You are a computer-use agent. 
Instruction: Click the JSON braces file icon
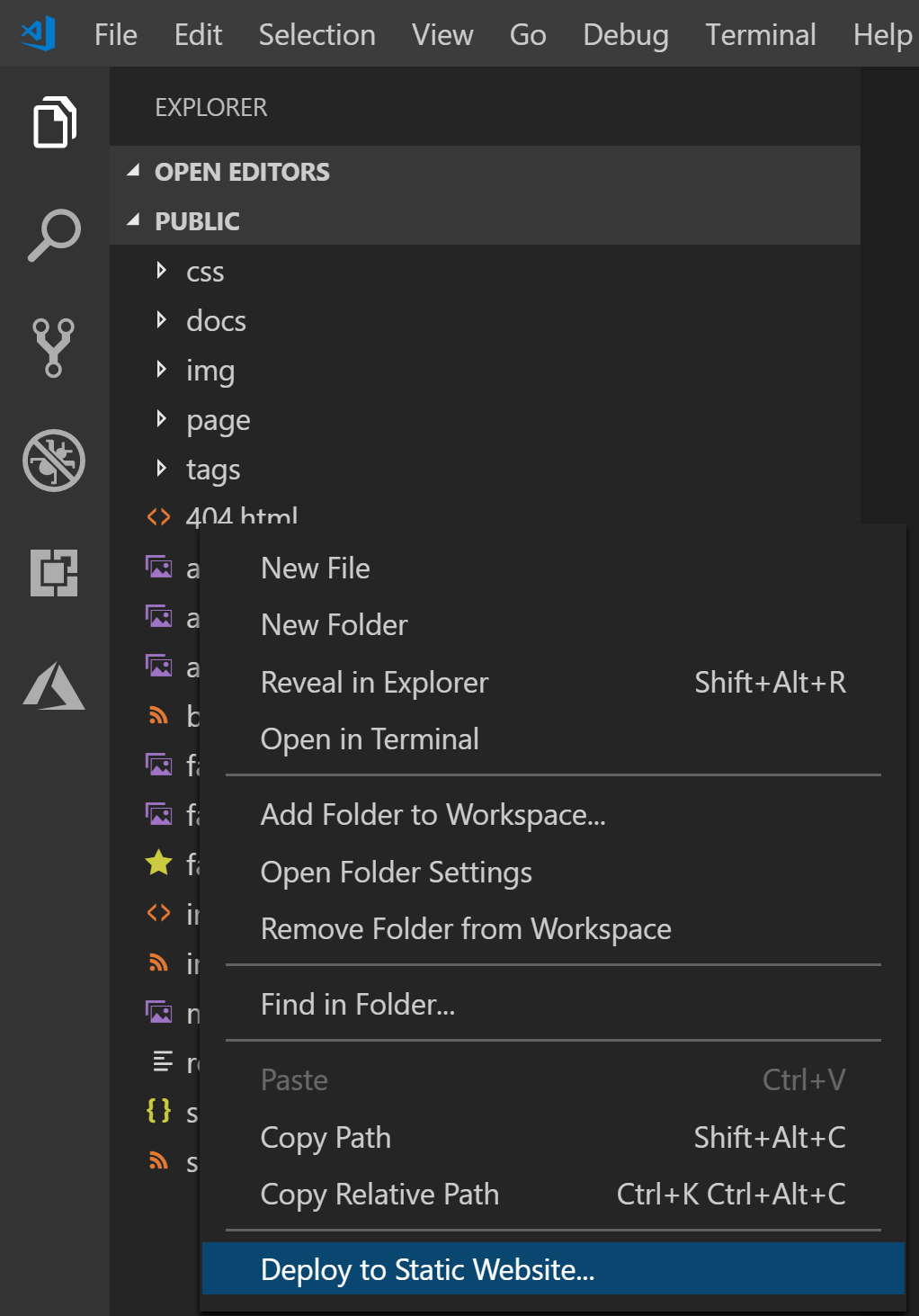(159, 1111)
